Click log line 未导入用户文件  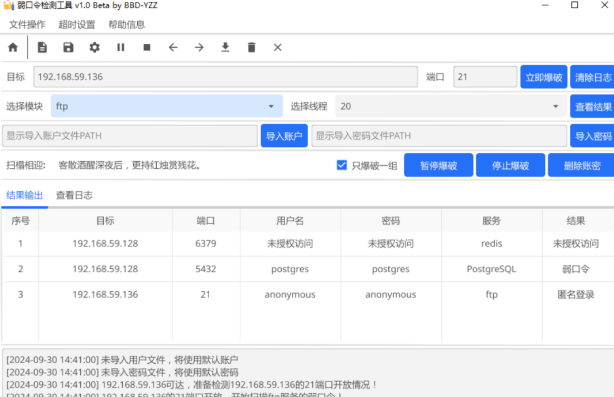coord(122,360)
